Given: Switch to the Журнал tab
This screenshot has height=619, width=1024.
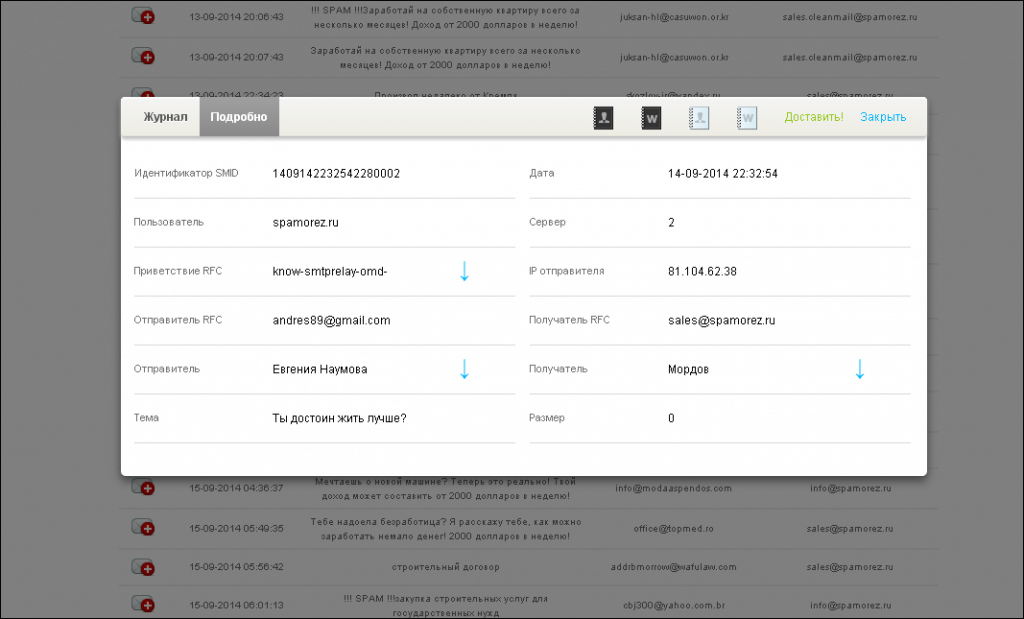Looking at the screenshot, I should coord(165,117).
